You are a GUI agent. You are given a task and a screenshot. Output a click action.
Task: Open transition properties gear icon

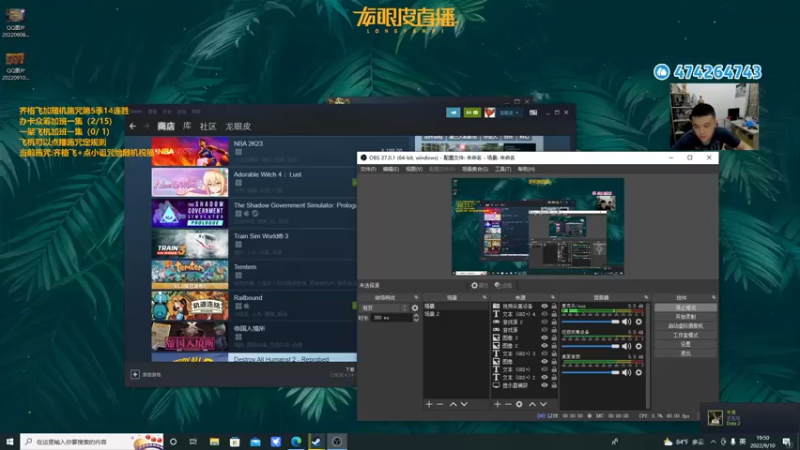pos(415,308)
